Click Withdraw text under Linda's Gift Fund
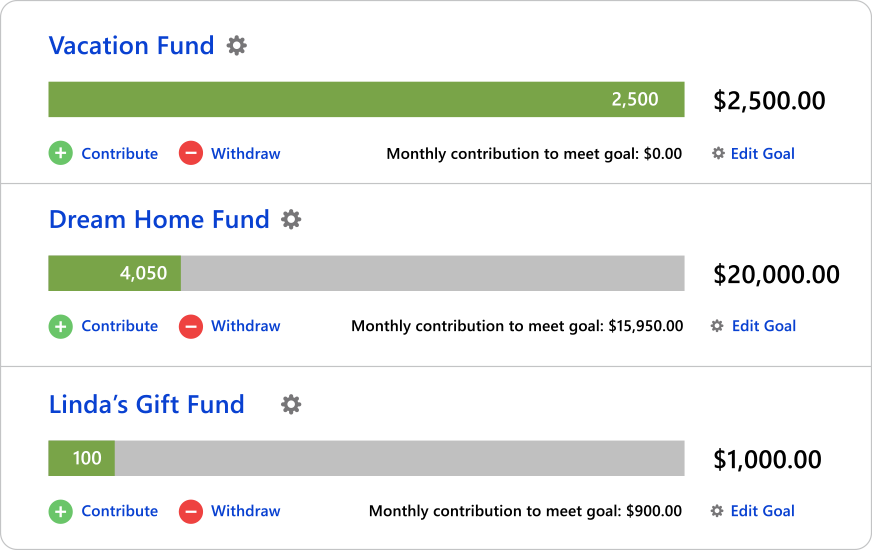This screenshot has width=873, height=550. (245, 511)
